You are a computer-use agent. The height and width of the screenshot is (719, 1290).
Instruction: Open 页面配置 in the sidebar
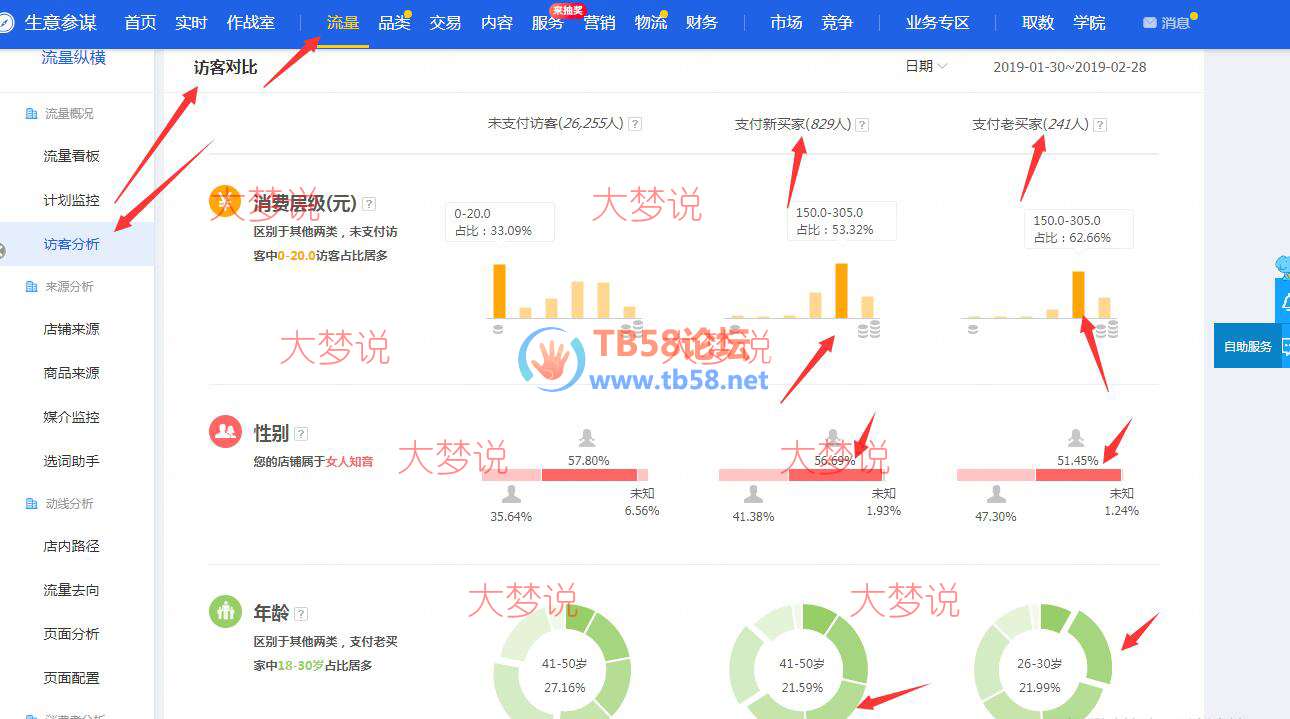coord(72,678)
